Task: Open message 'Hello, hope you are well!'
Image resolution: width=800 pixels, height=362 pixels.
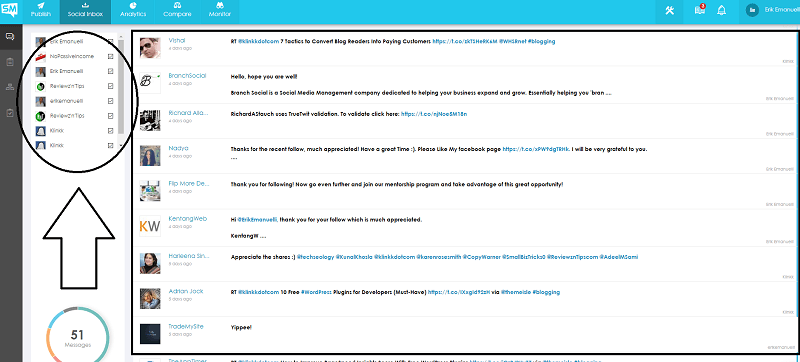Action: point(264,77)
